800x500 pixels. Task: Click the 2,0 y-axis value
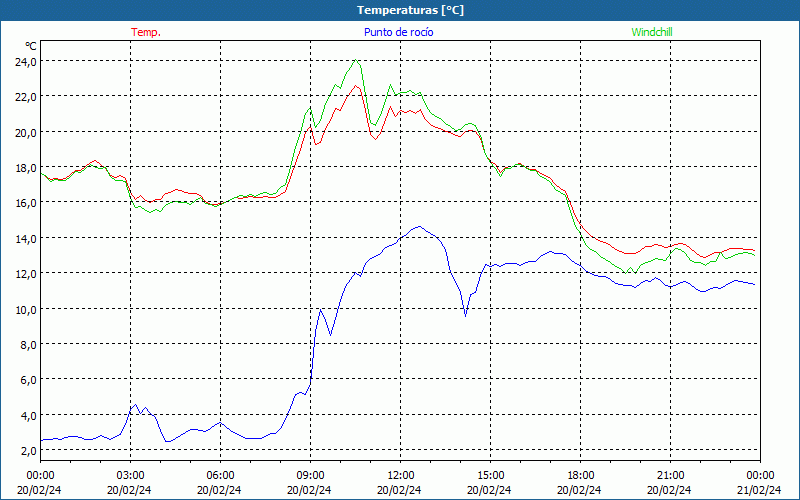point(28,451)
